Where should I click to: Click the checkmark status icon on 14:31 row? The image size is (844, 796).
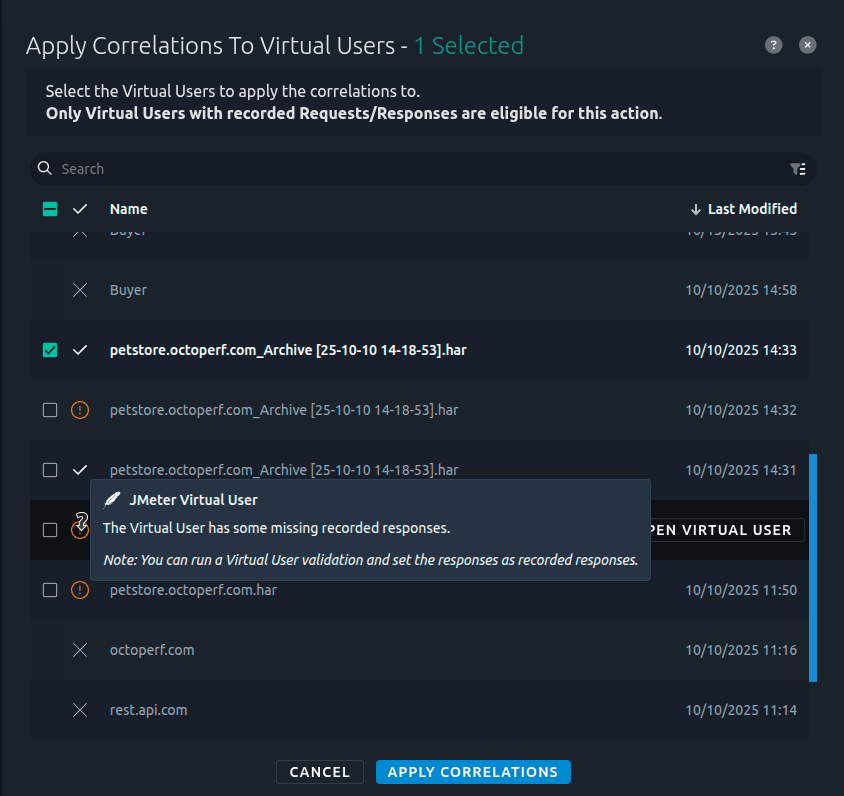pyautogui.click(x=80, y=470)
